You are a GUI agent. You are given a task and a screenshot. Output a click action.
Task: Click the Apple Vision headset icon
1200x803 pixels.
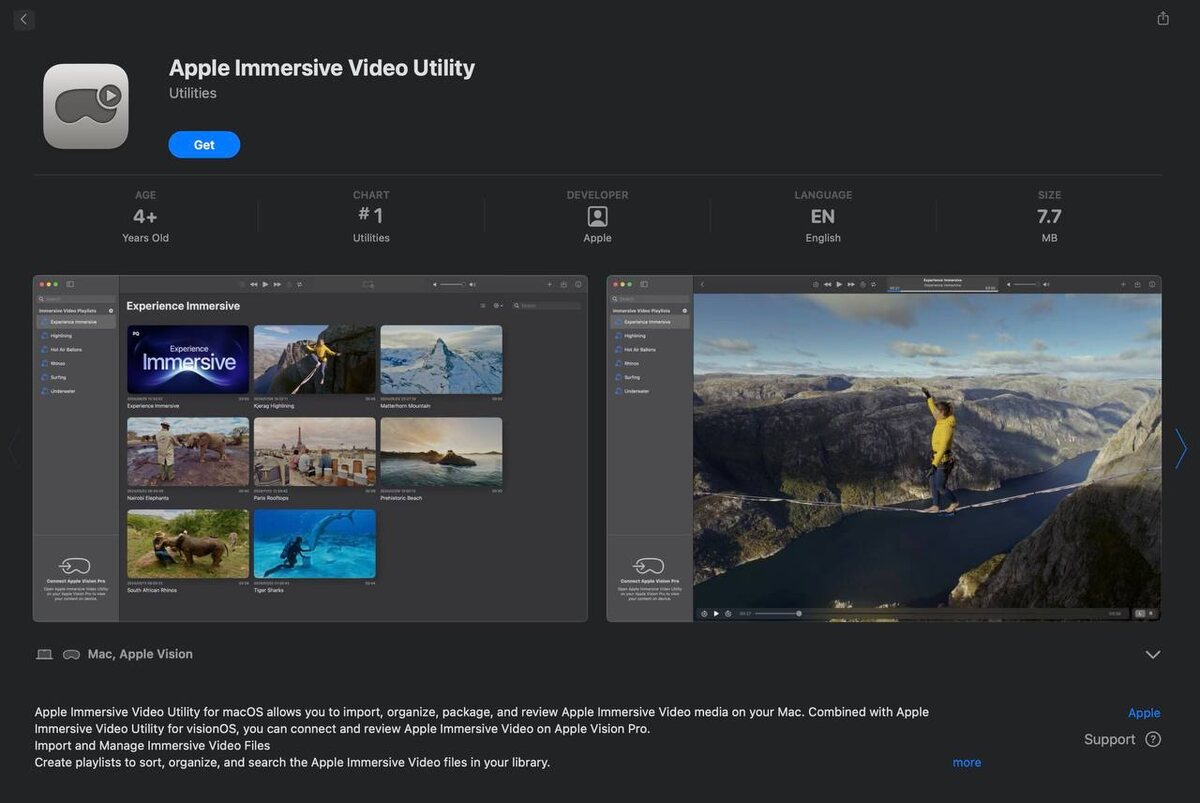pos(72,654)
